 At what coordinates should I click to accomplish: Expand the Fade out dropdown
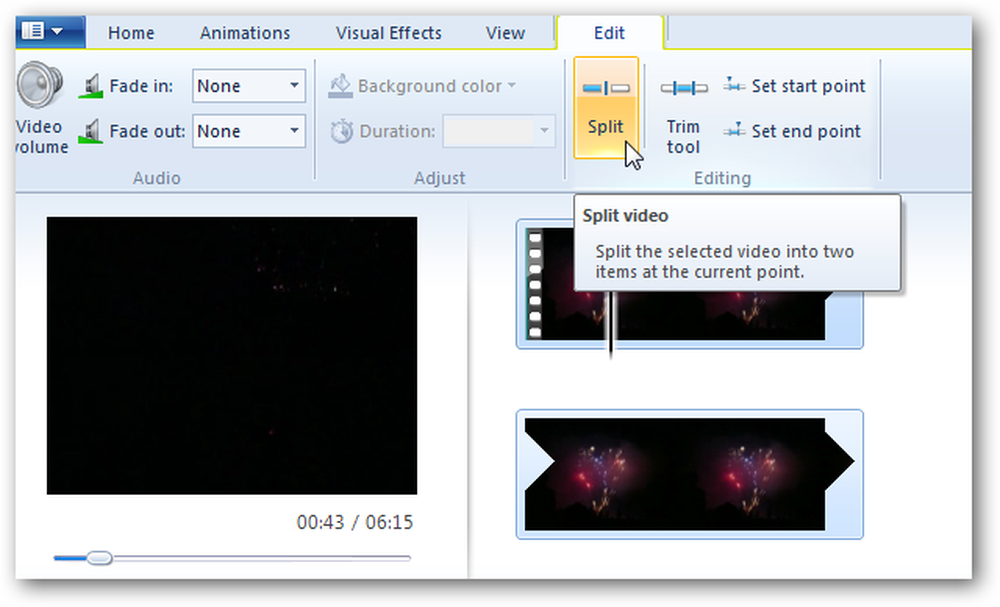point(294,131)
